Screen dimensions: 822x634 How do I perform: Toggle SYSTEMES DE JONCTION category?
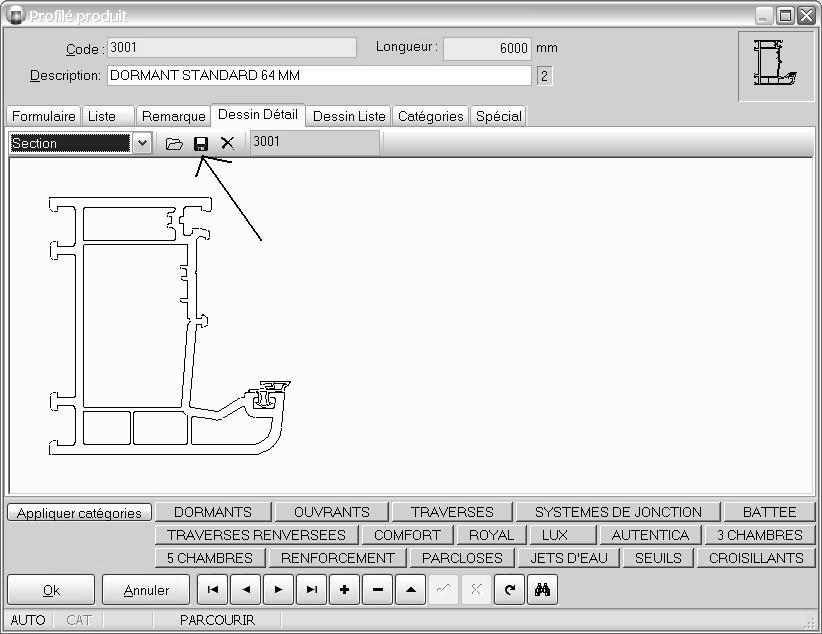[618, 512]
